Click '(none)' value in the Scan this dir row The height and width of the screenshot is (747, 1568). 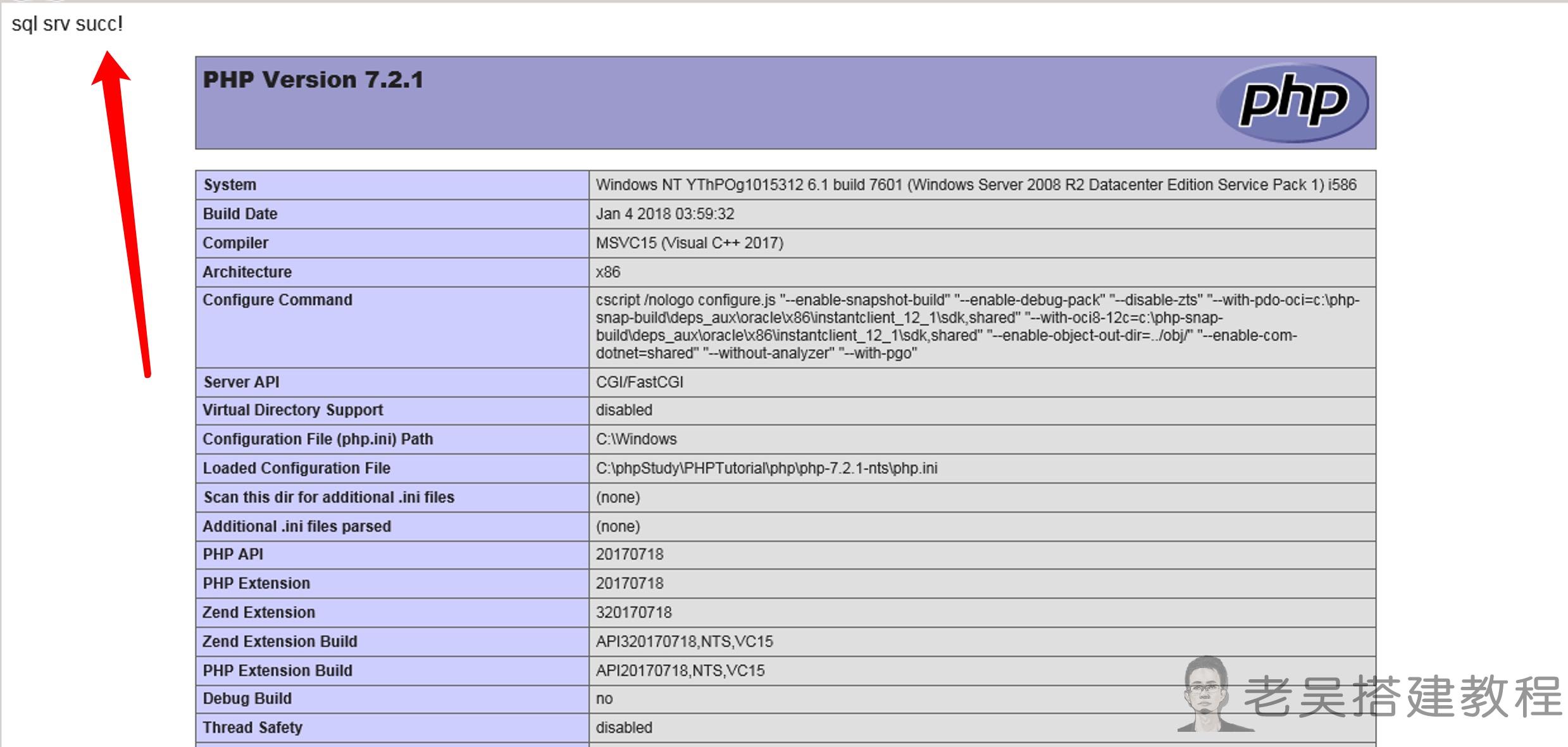tap(618, 498)
